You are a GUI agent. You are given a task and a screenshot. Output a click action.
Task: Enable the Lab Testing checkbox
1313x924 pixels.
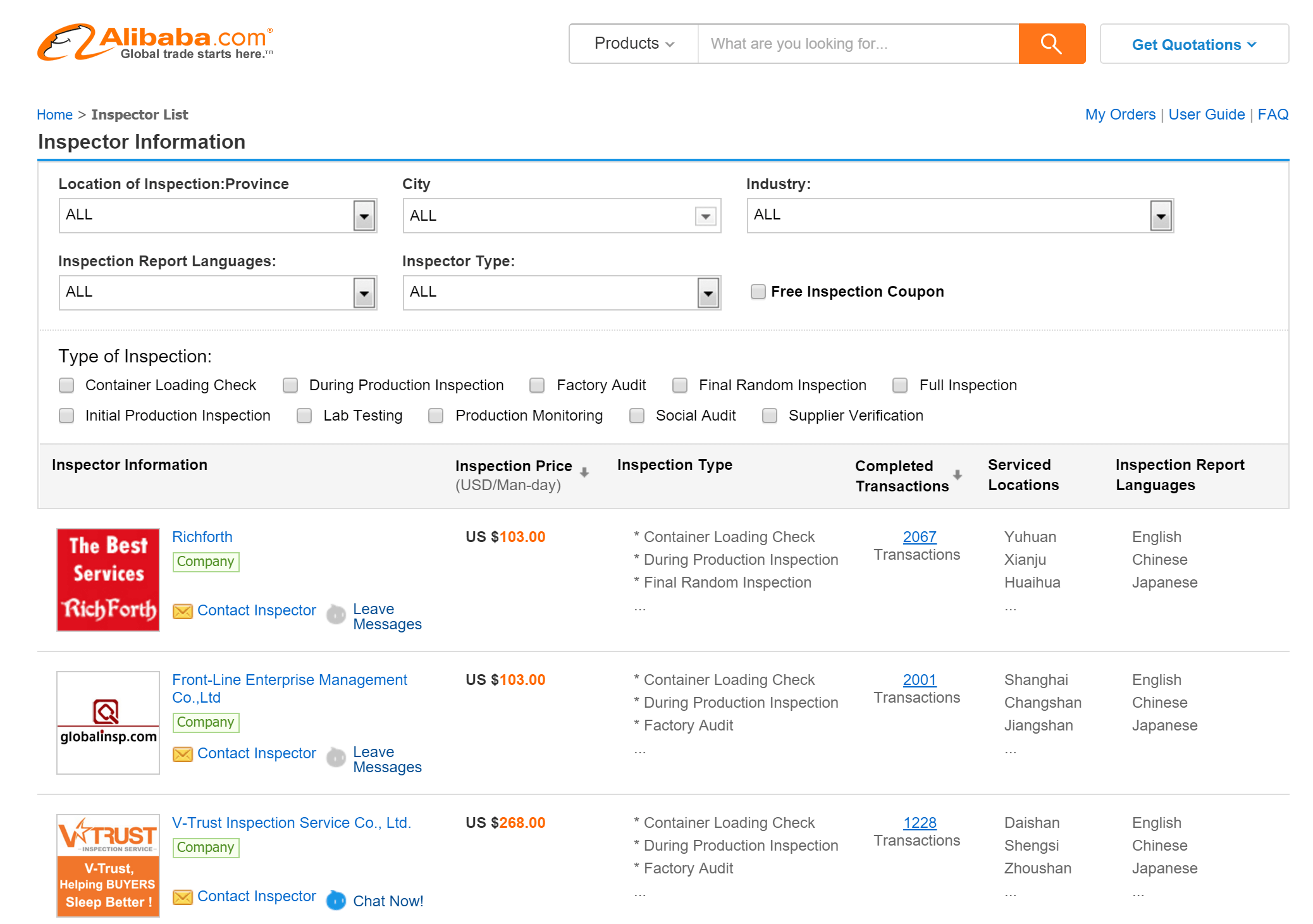point(304,416)
